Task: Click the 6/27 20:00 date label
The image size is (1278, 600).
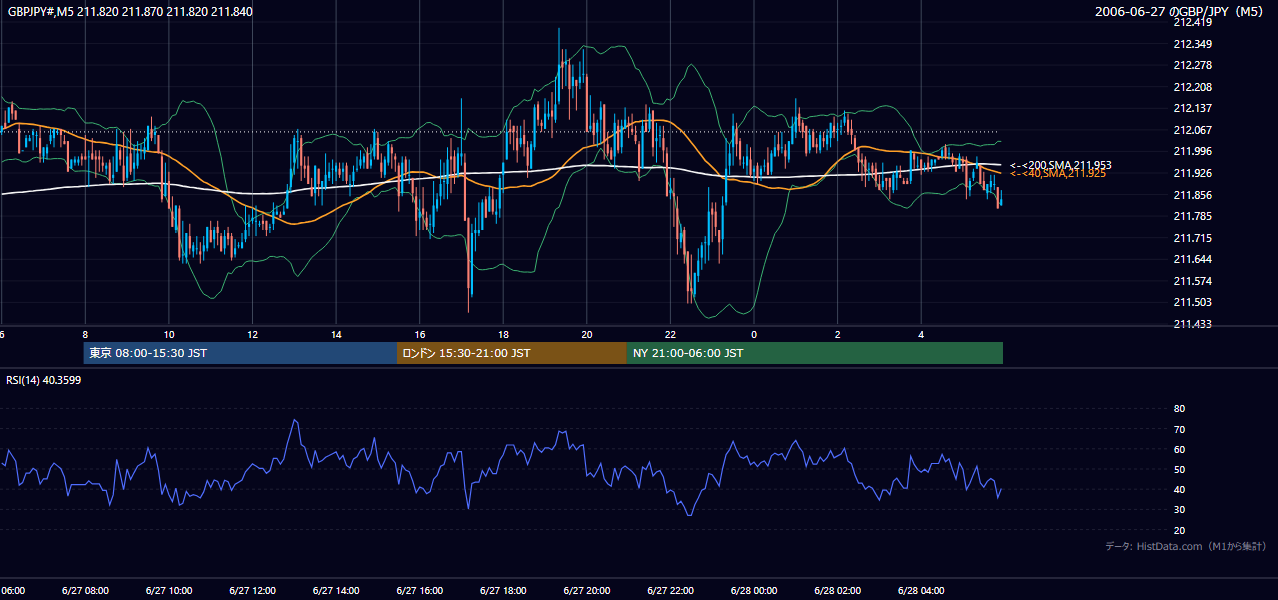Action: [587, 591]
